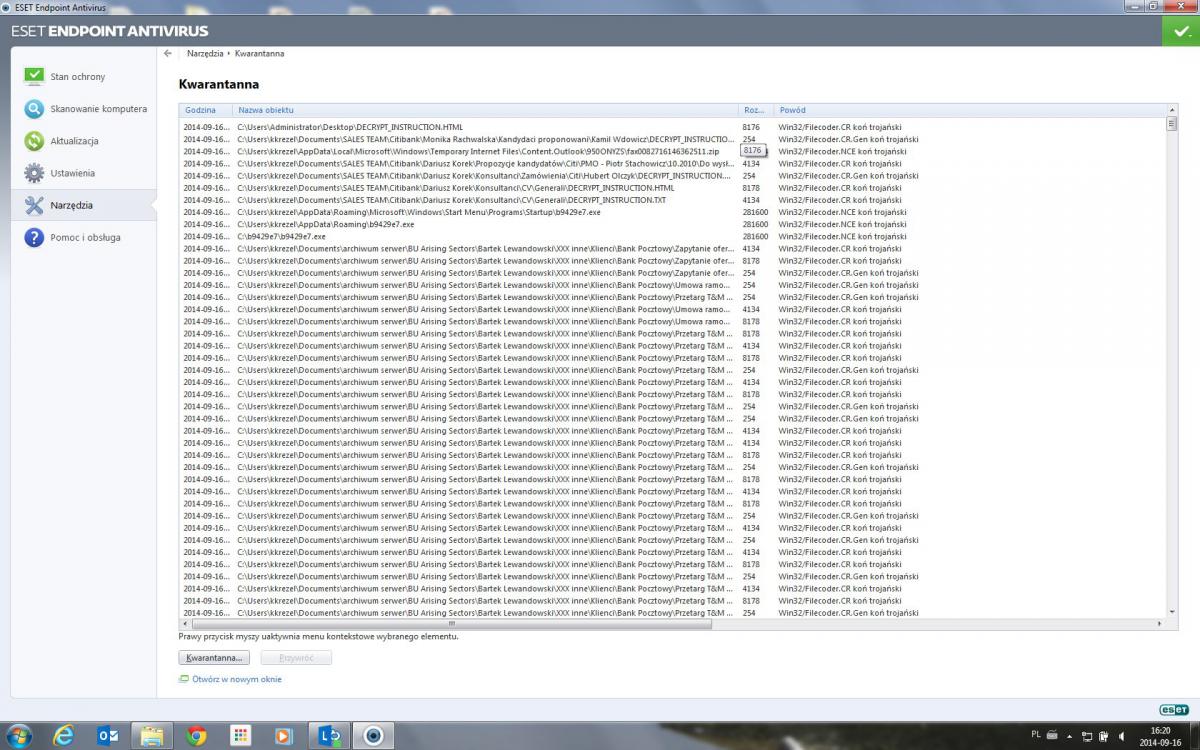Select the Hubert Olczyk DECRYPT_INSTRUCTION row

pyautogui.click(x=673, y=175)
